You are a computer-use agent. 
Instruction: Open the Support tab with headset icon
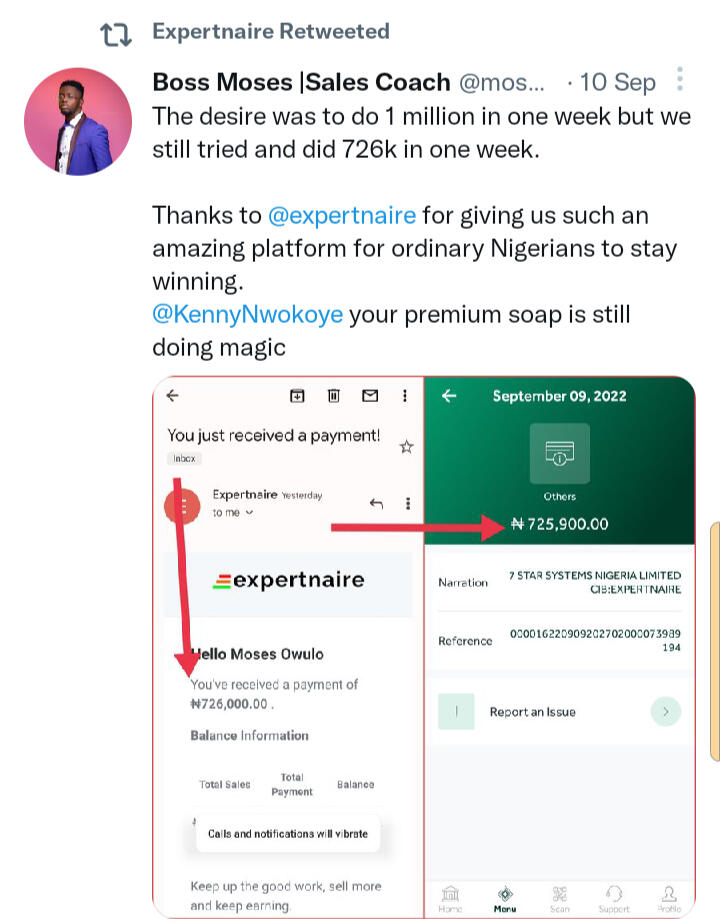(x=615, y=897)
